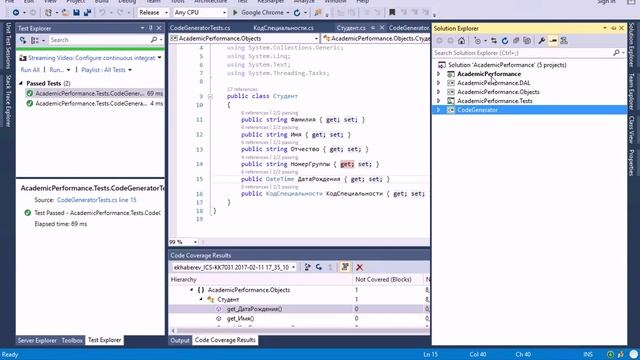Open the Release configuration dropdown
The image size is (640, 360).
[153, 13]
